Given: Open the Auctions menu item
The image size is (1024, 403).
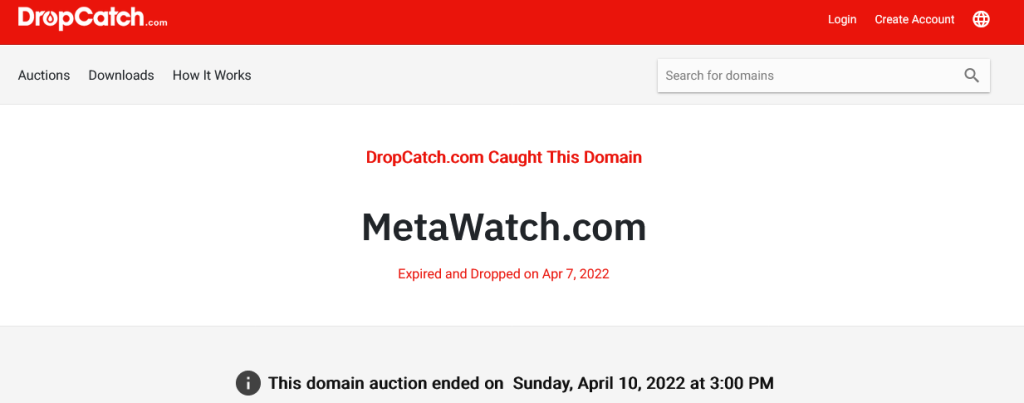Looking at the screenshot, I should coord(44,75).
